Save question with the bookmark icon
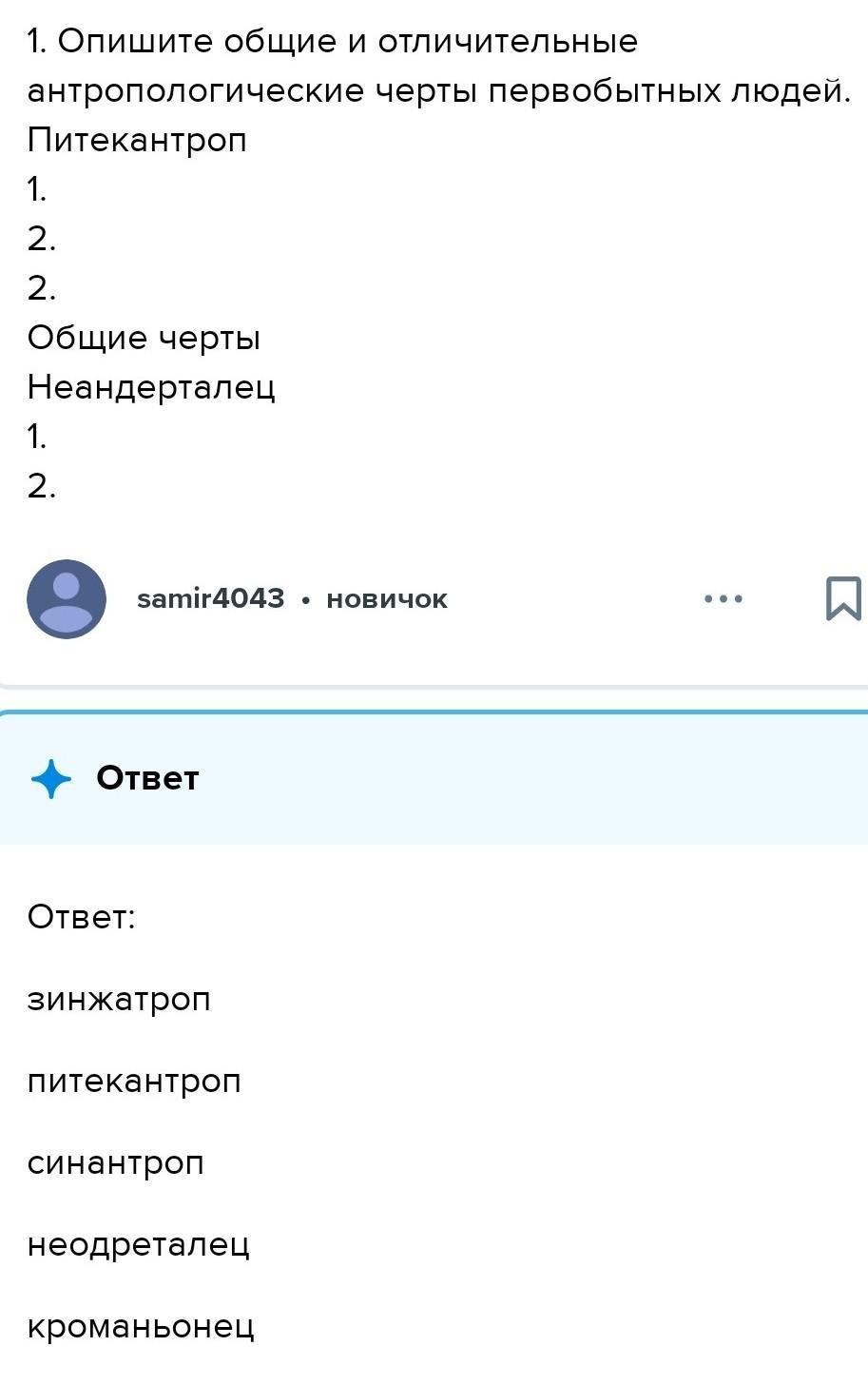This screenshot has width=868, height=1385. [842, 598]
